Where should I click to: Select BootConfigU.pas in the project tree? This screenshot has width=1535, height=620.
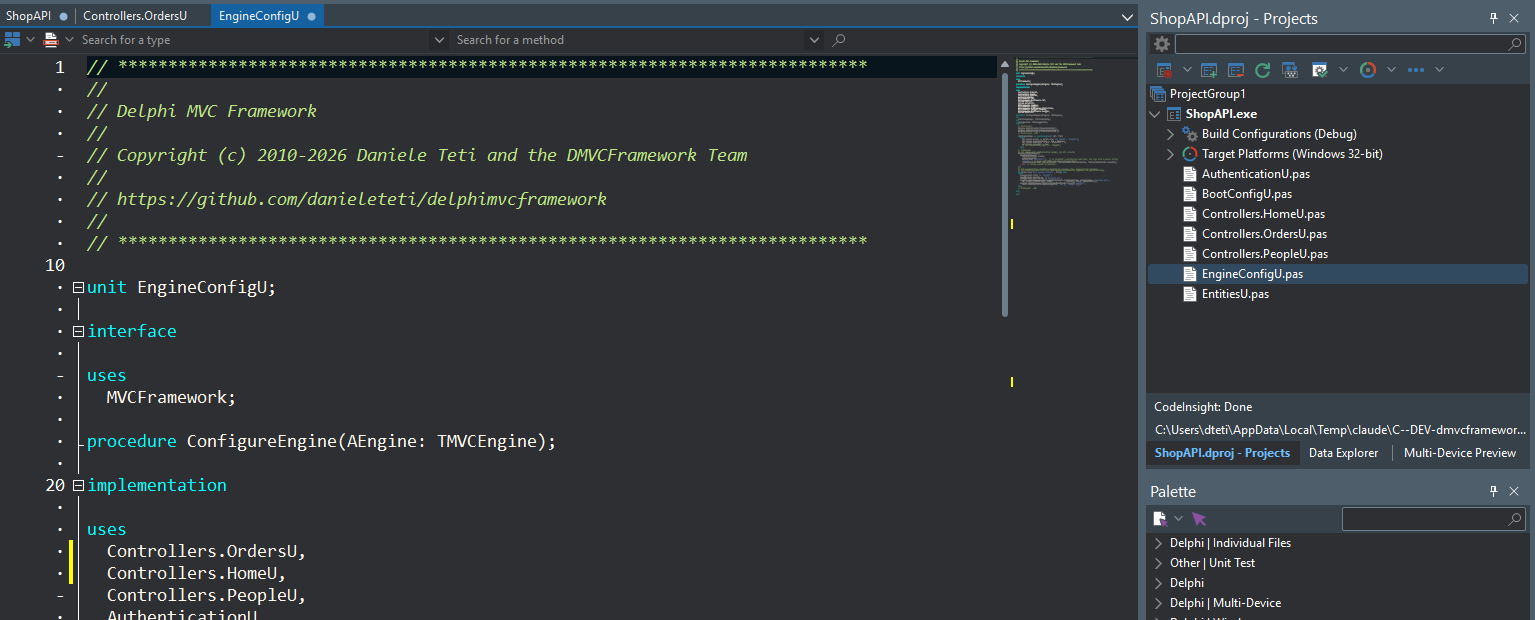1247,194
